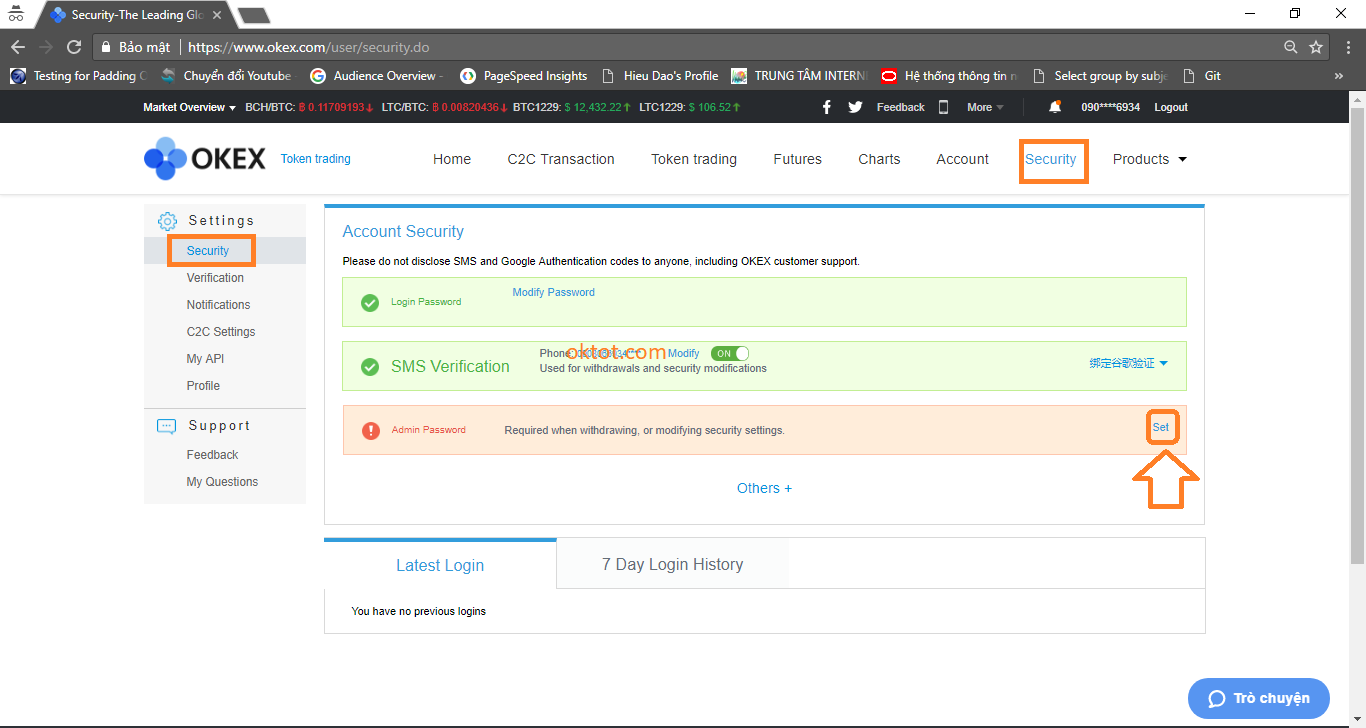Expand the Market Overview dropdown
Image resolution: width=1366 pixels, height=728 pixels.
click(189, 107)
